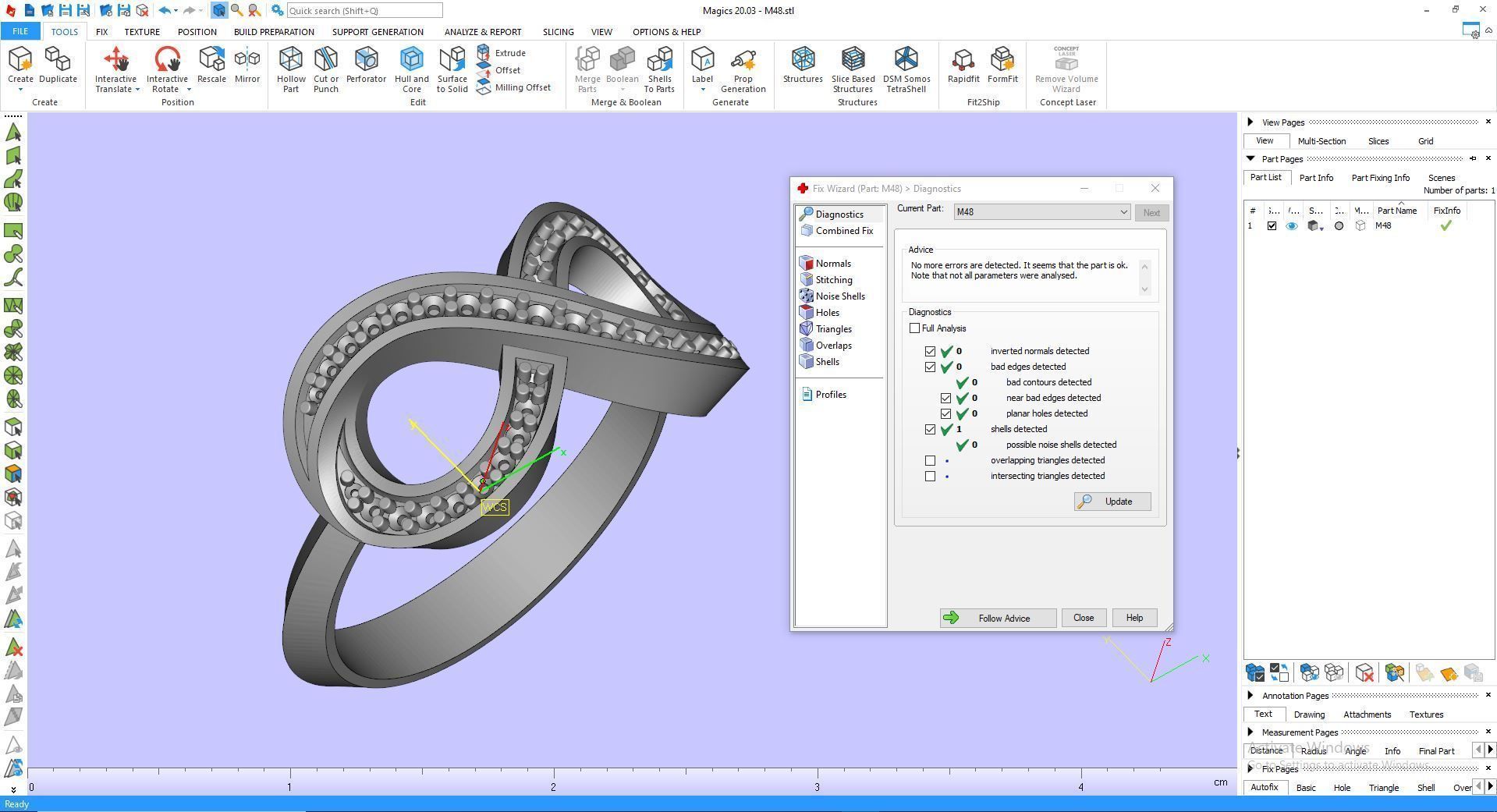Image resolution: width=1497 pixels, height=812 pixels.
Task: Select the M48 row in Part List
Action: [x=1368, y=226]
